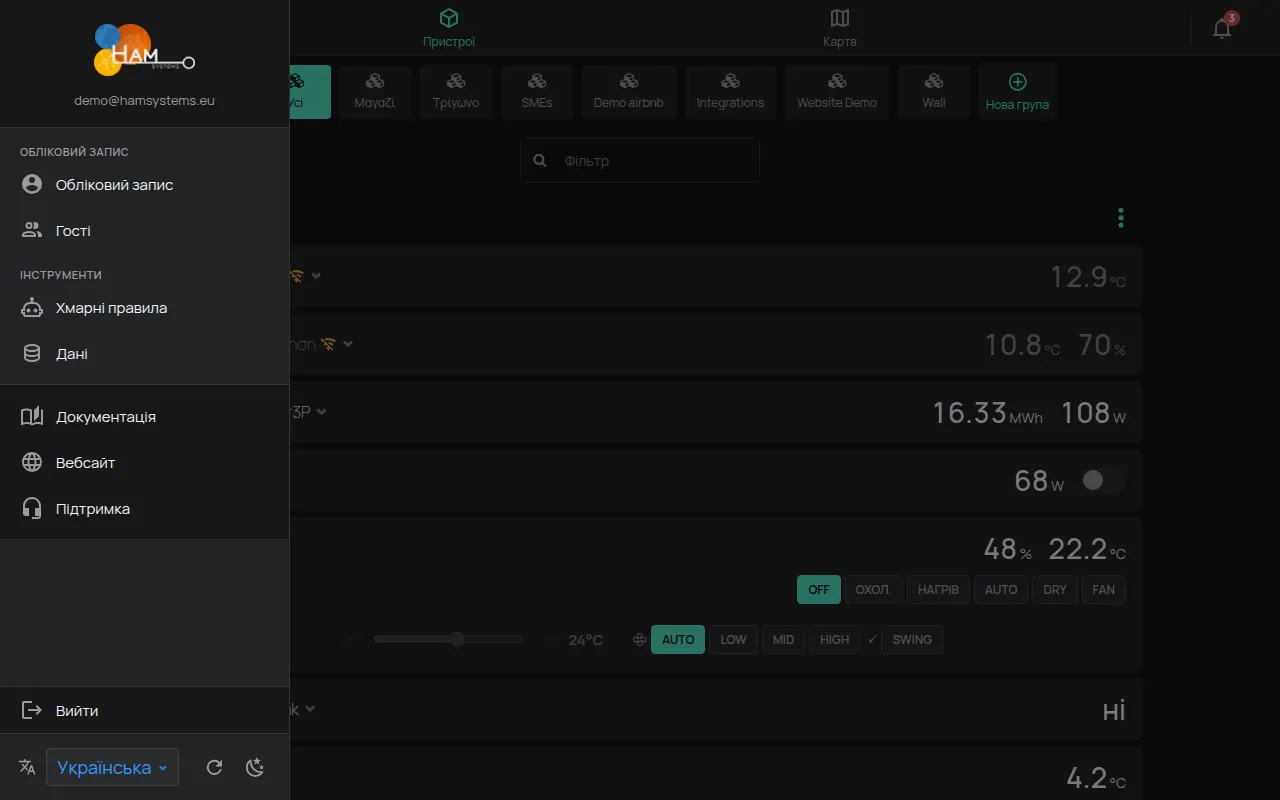Image resolution: width=1280 pixels, height=800 pixels.
Task: Open the Вебсайт link
Action: [144, 463]
